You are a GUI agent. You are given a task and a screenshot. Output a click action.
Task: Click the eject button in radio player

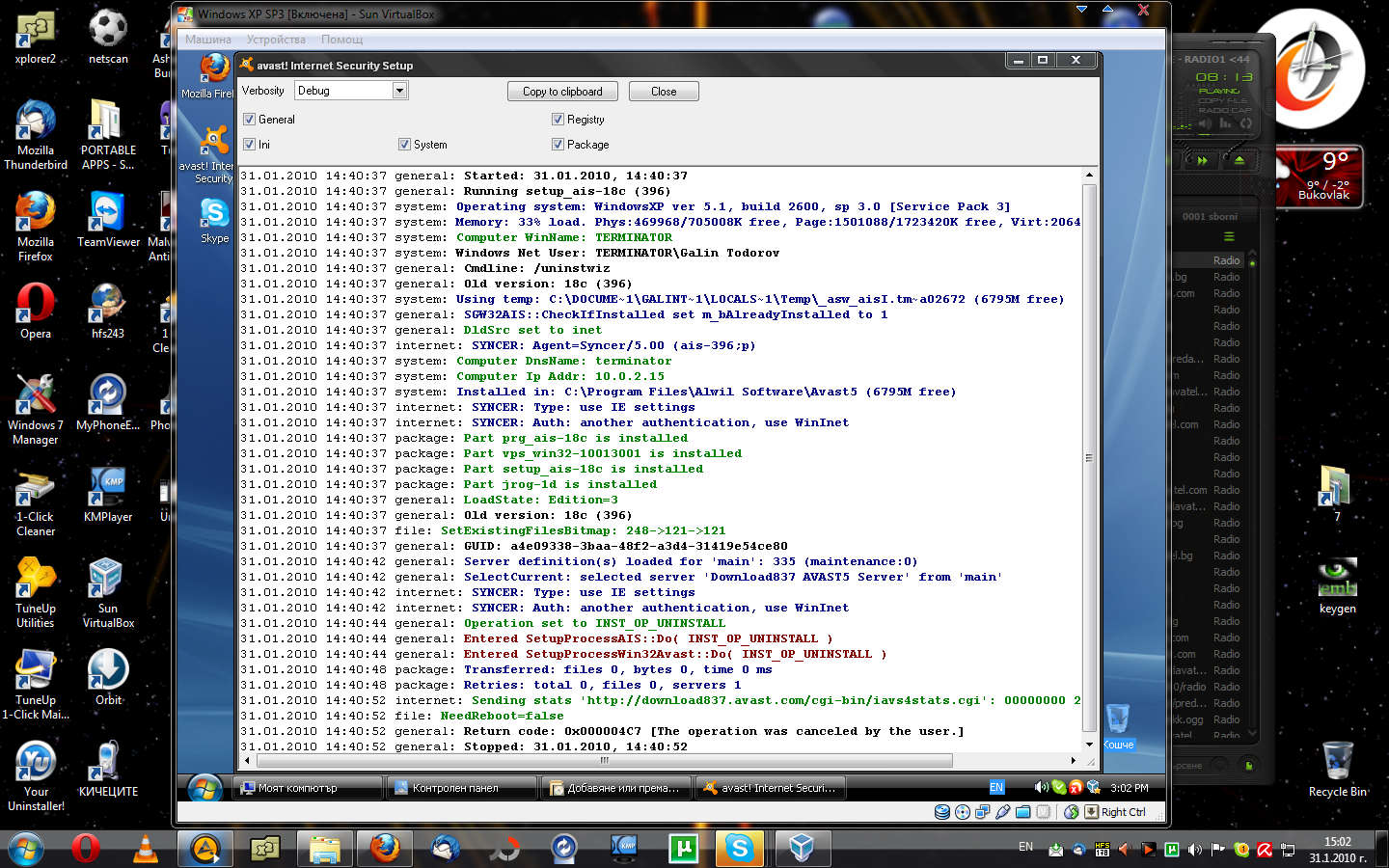1239,160
